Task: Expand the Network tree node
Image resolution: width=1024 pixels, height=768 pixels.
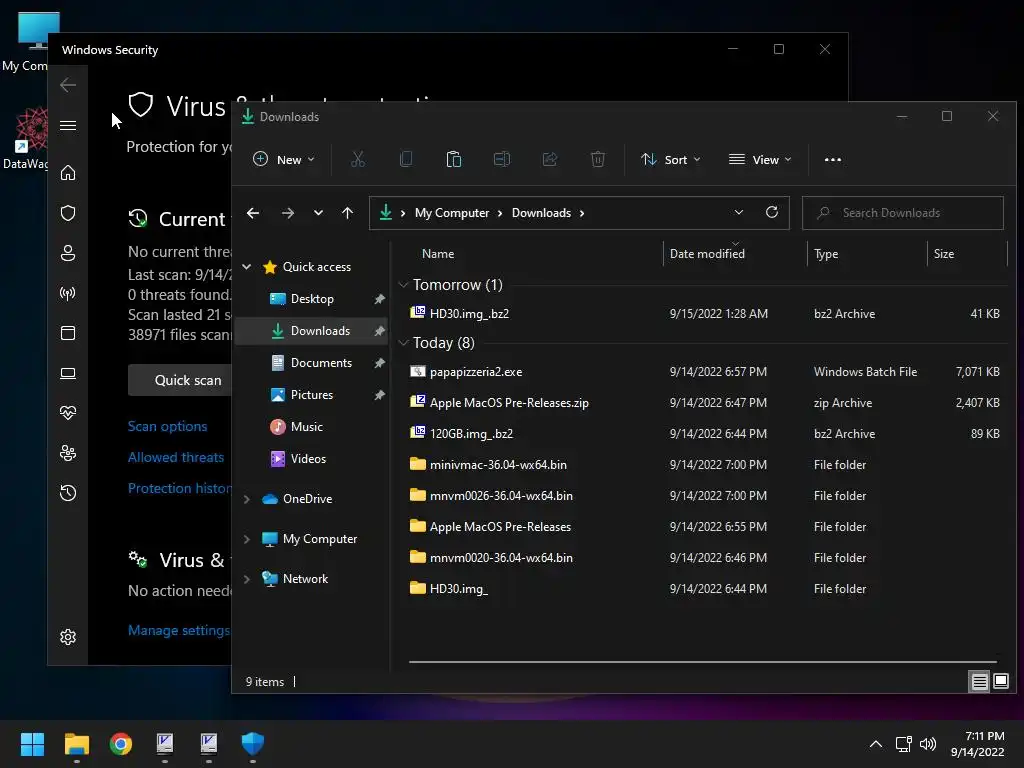Action: [247, 579]
